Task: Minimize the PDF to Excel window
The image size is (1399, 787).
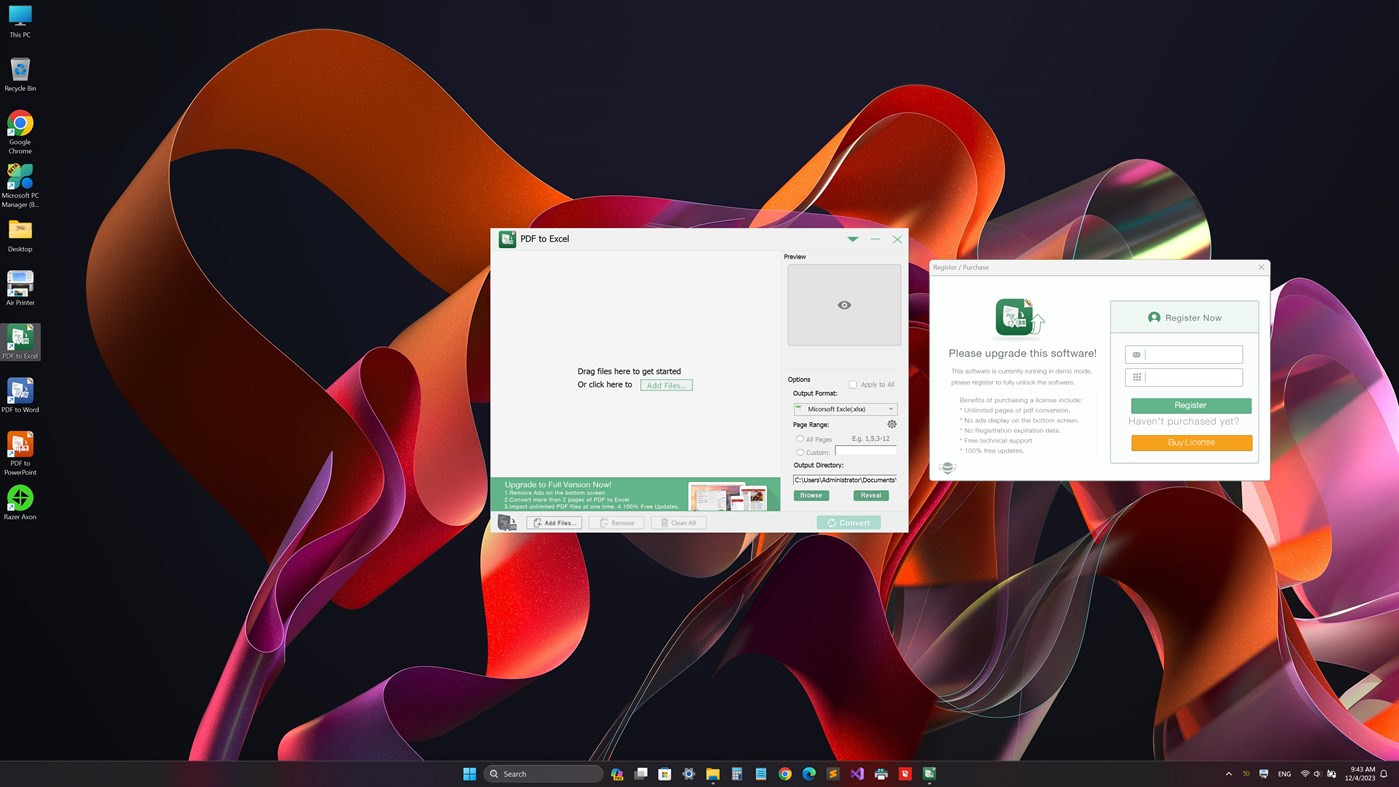Action: (x=875, y=240)
